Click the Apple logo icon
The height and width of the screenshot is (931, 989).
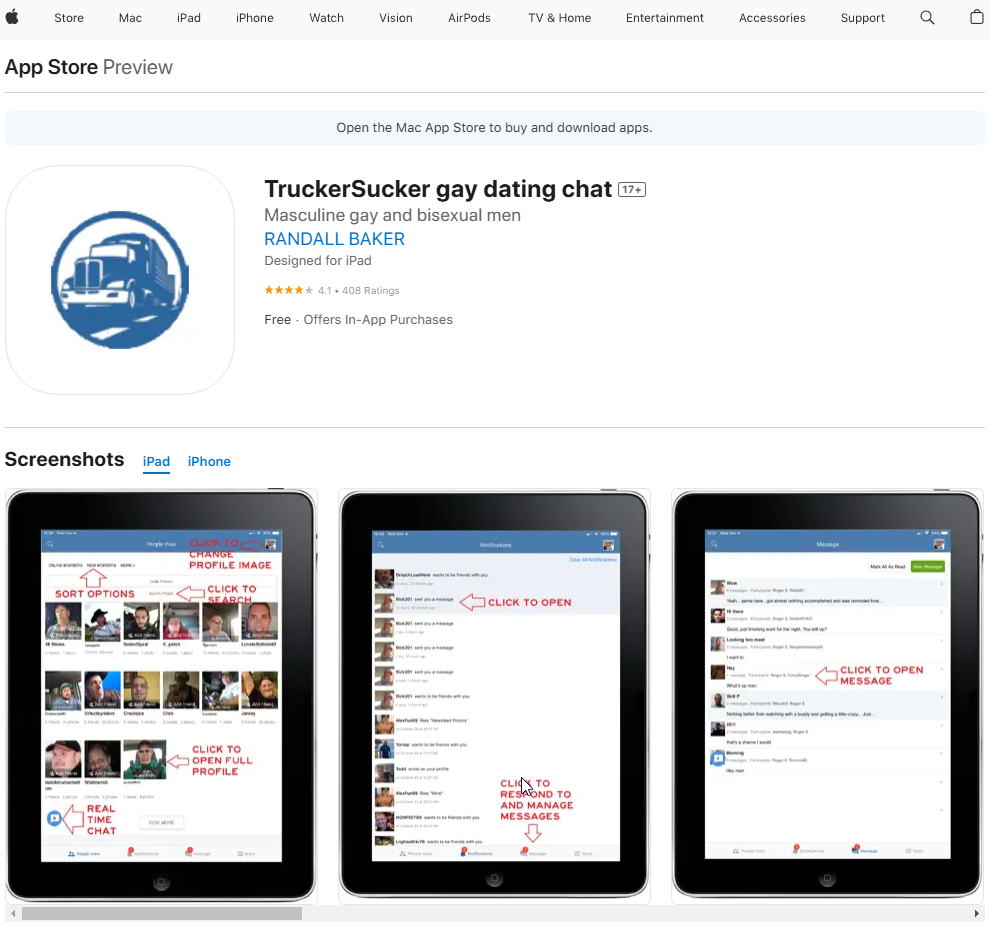(12, 17)
